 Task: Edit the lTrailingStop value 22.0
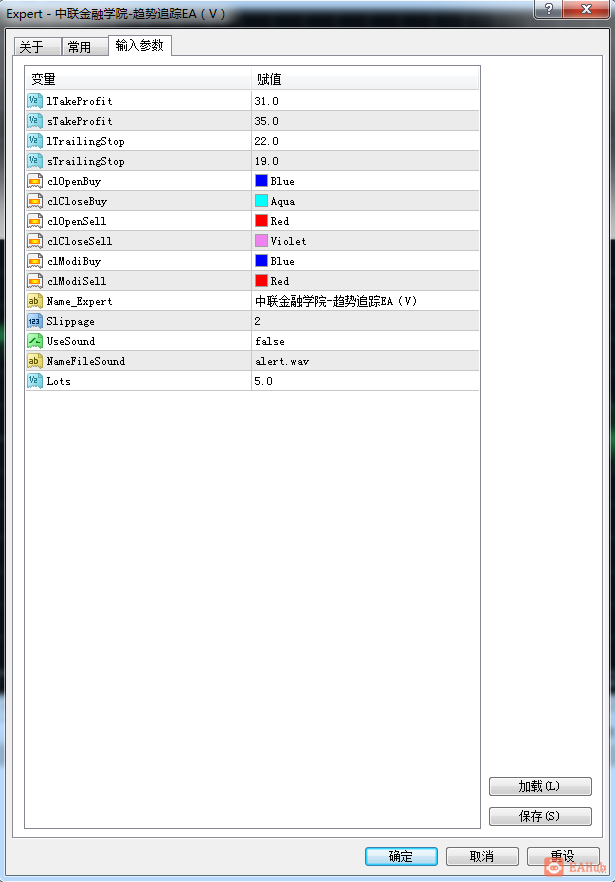pyautogui.click(x=365, y=141)
